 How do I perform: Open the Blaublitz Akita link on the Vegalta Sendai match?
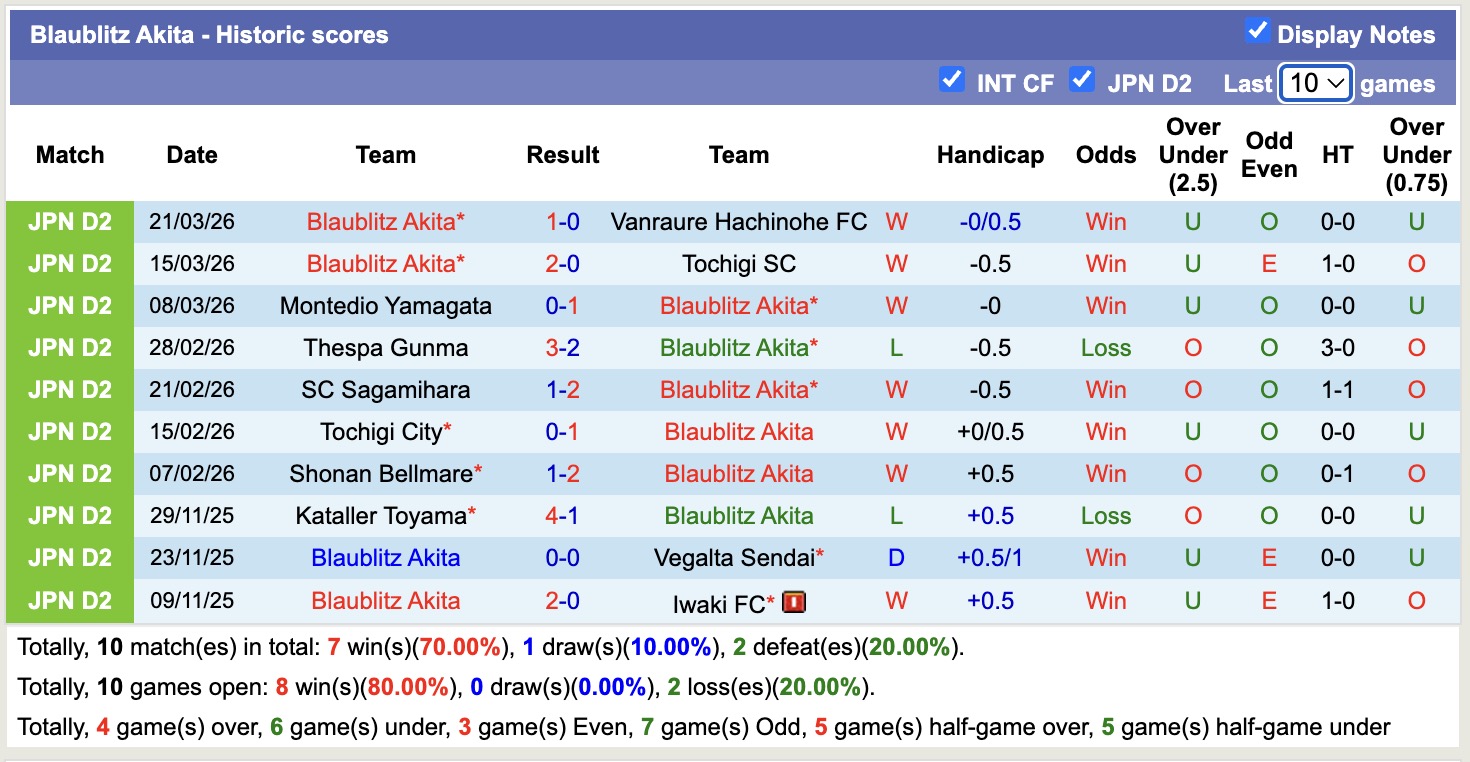[386, 558]
